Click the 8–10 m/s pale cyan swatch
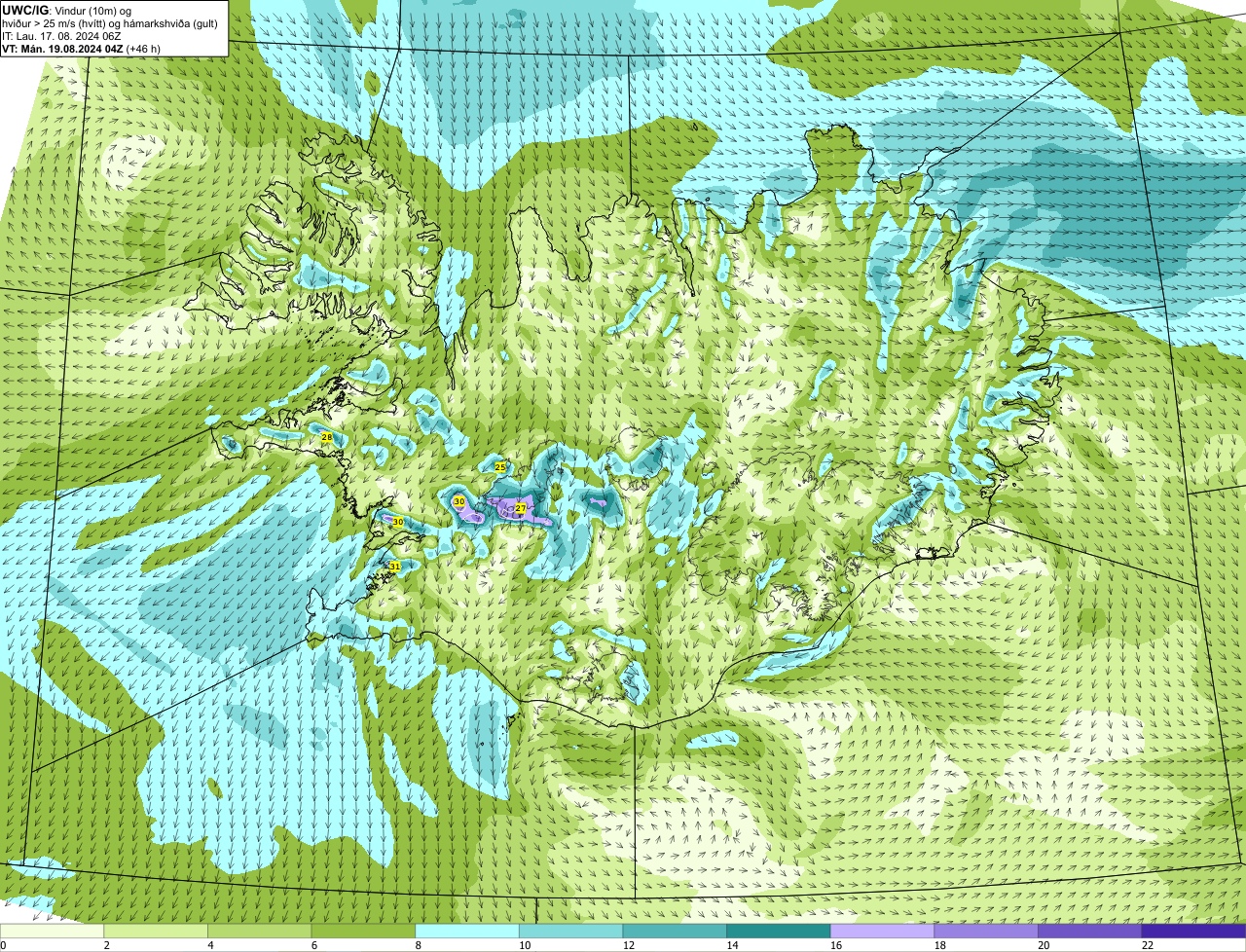This screenshot has height=952, width=1246. tap(467, 931)
